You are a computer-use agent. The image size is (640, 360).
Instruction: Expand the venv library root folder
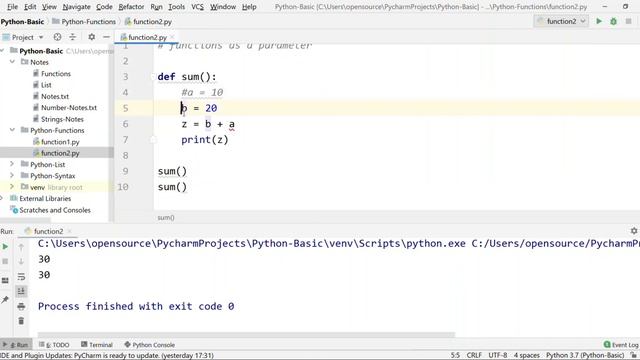click(12, 187)
